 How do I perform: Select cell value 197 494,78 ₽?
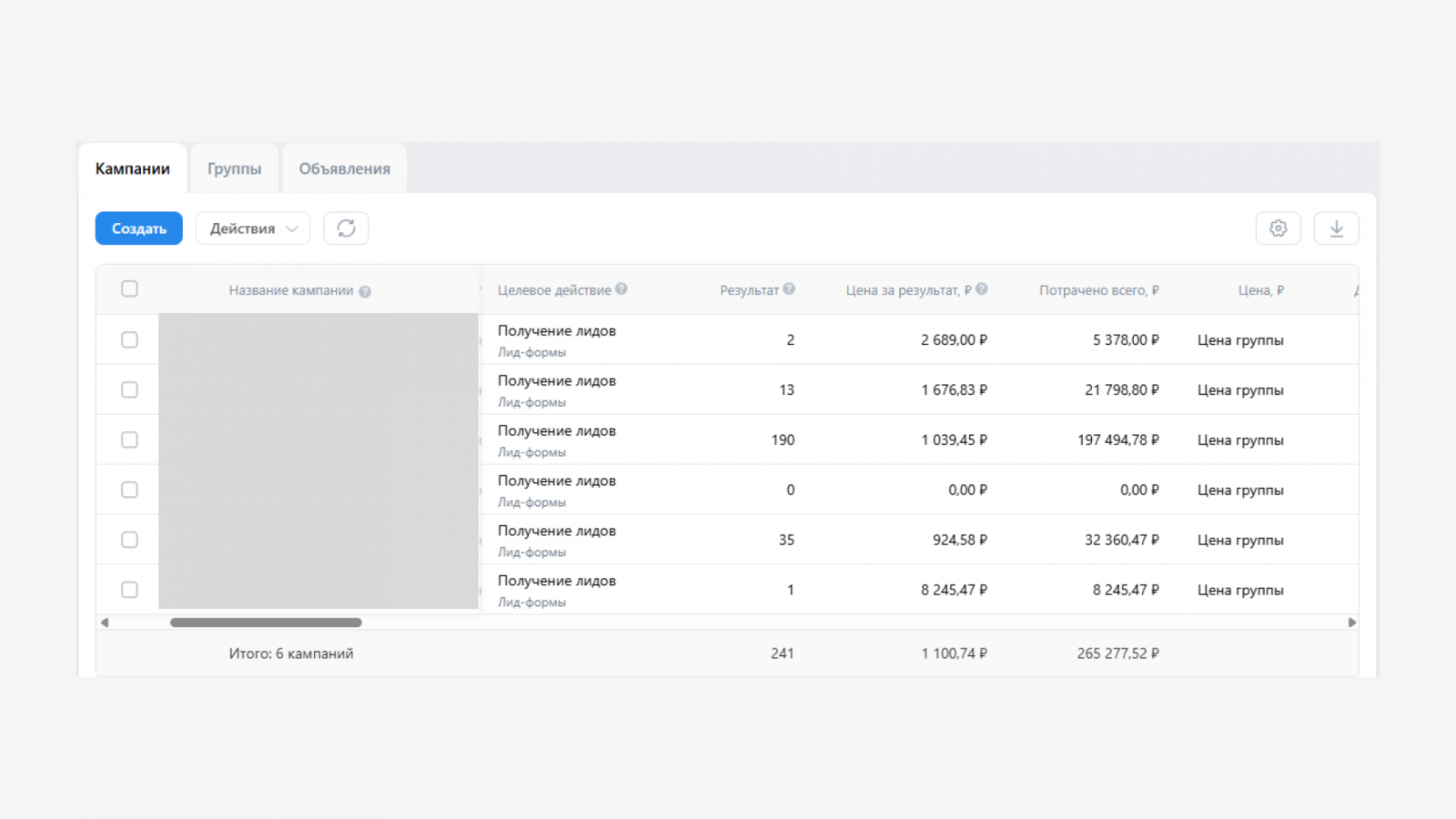point(1118,440)
